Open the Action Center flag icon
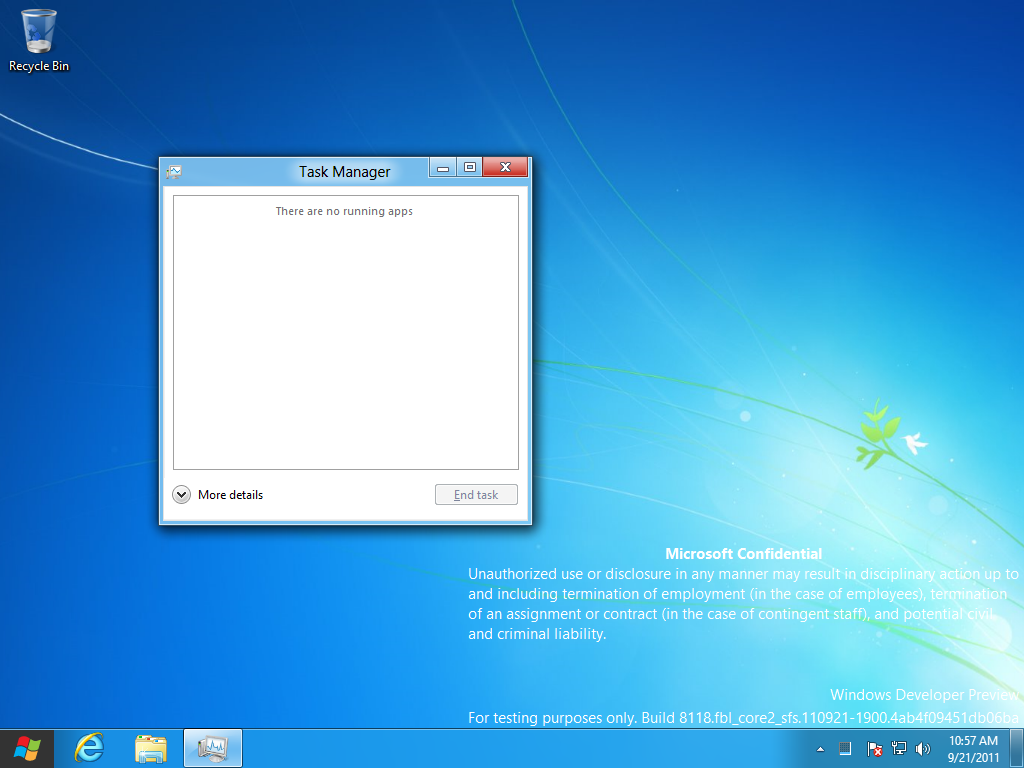The width and height of the screenshot is (1024, 768). pyautogui.click(x=874, y=749)
